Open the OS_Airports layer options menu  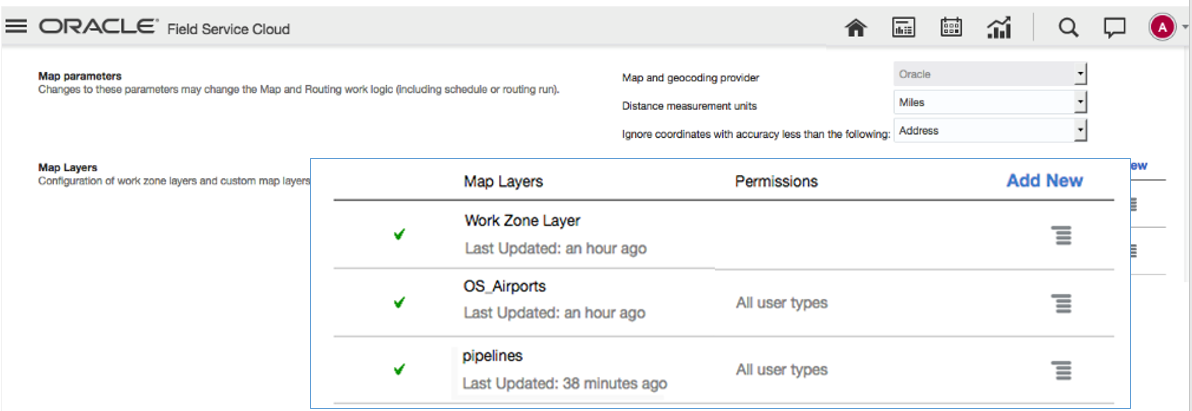(1061, 302)
